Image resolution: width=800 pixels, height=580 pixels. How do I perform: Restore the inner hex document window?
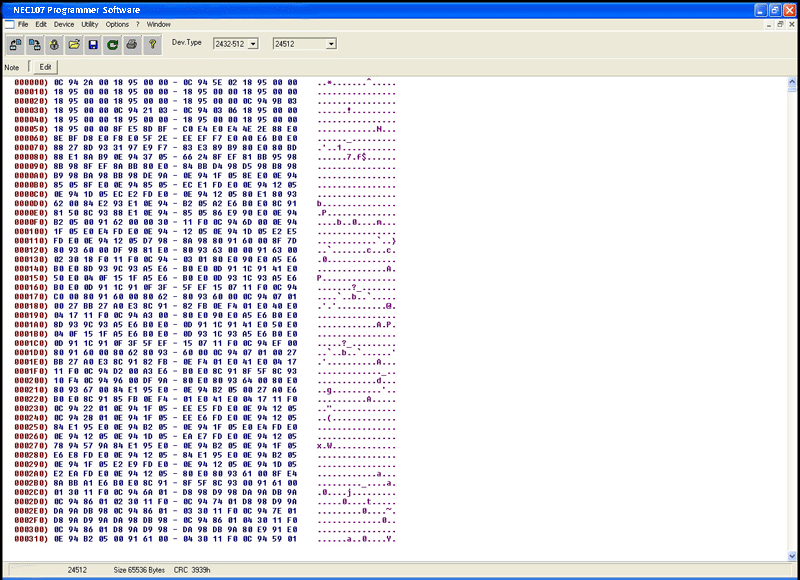click(x=779, y=23)
